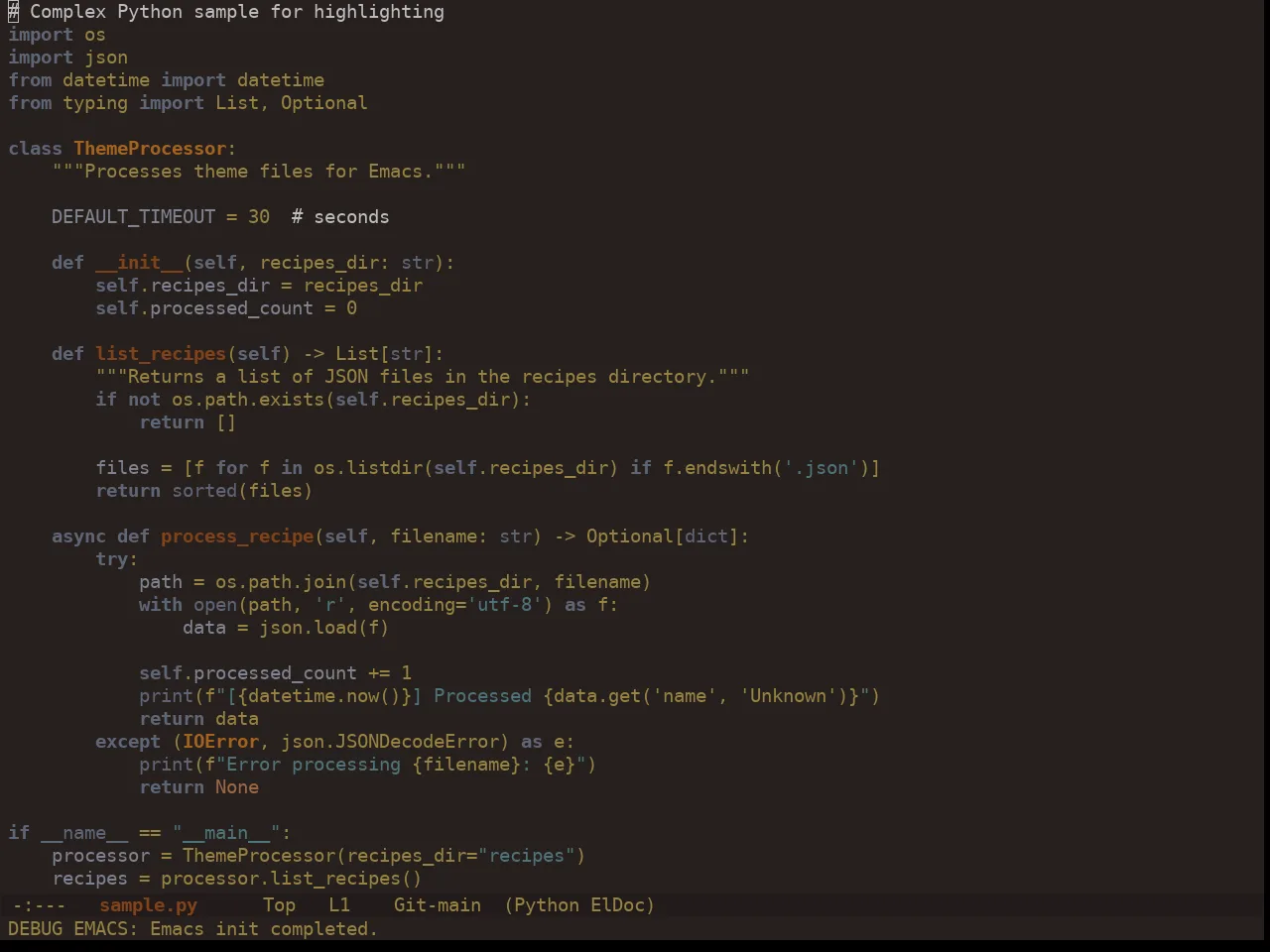Click the class docstring 'Processes theme files for Emacs.'
The height and width of the screenshot is (952, 1270).
(259, 172)
